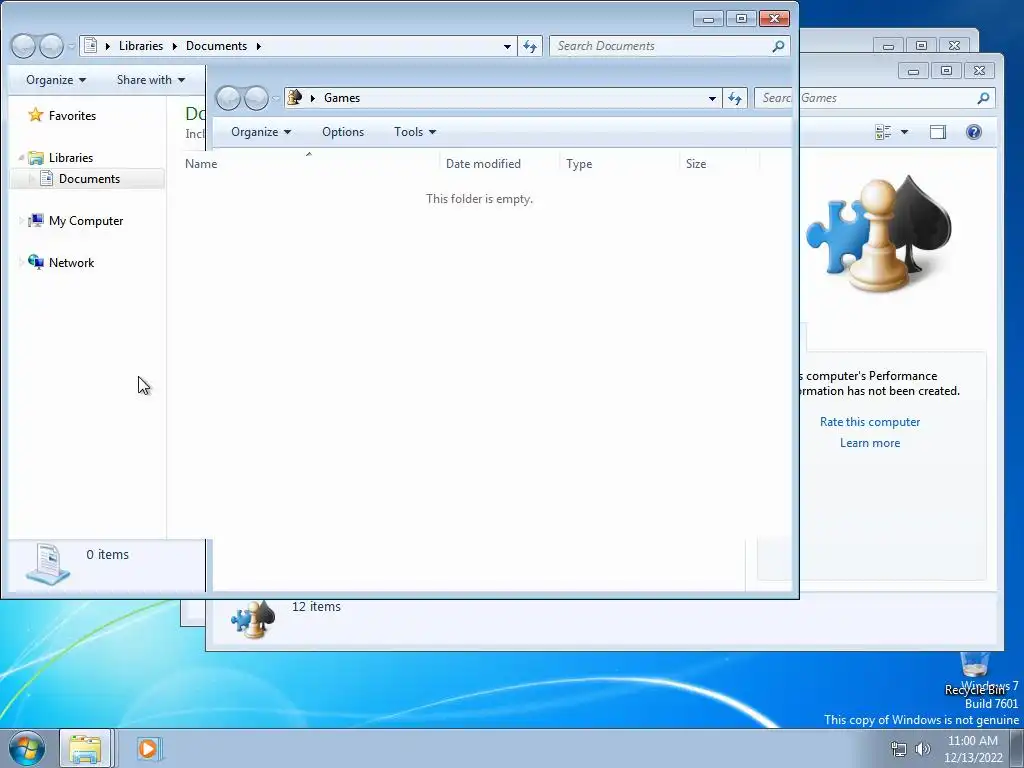1024x768 pixels.
Task: Refresh the Documents address bar
Action: coord(530,46)
